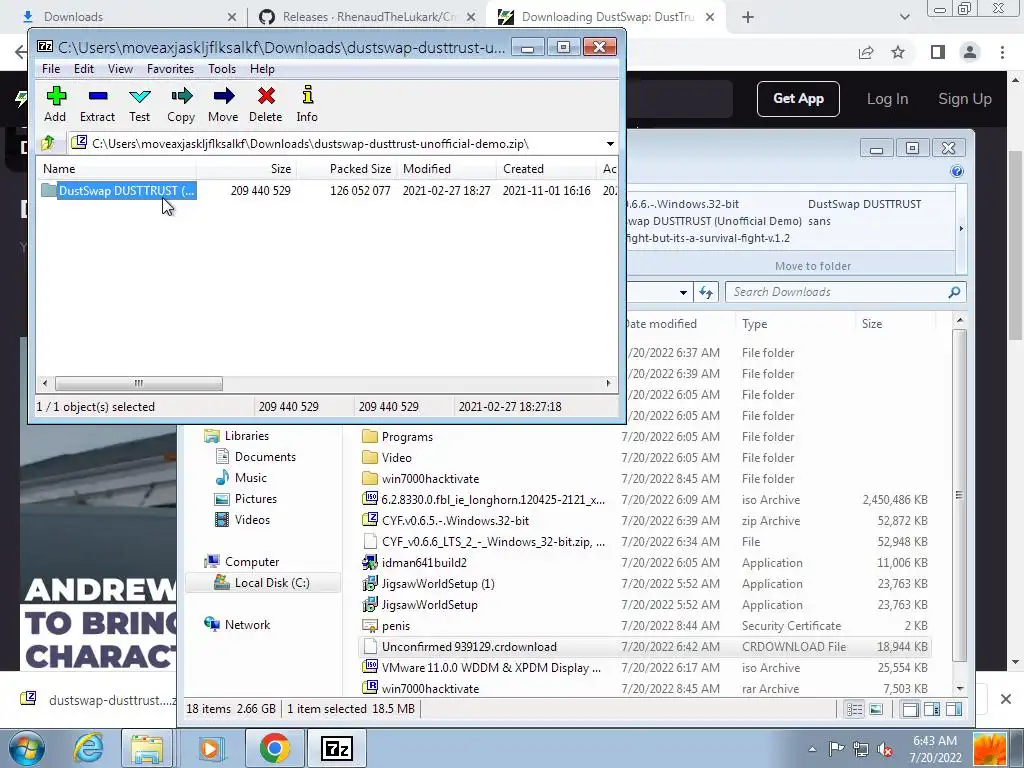Open the Info dialog in 7-Zip
Viewport: 1024px width, 768px height.
pos(307,104)
